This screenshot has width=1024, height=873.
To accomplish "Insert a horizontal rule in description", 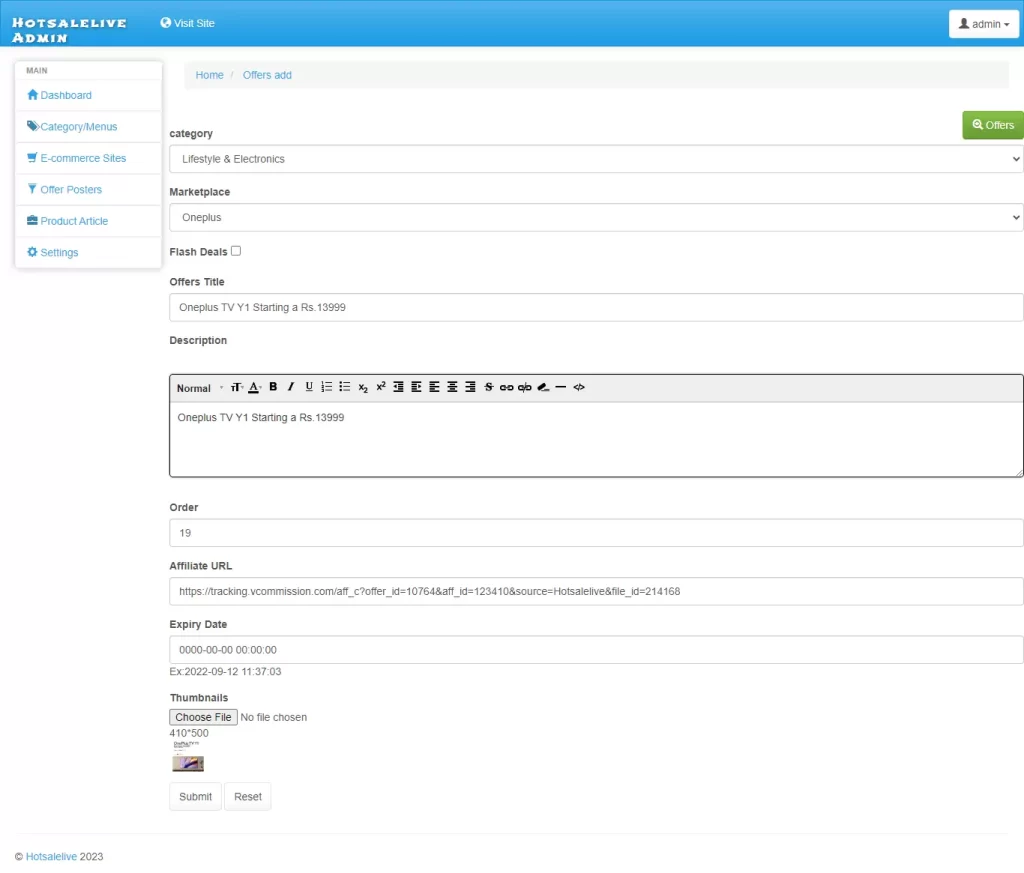I will coord(560,387).
